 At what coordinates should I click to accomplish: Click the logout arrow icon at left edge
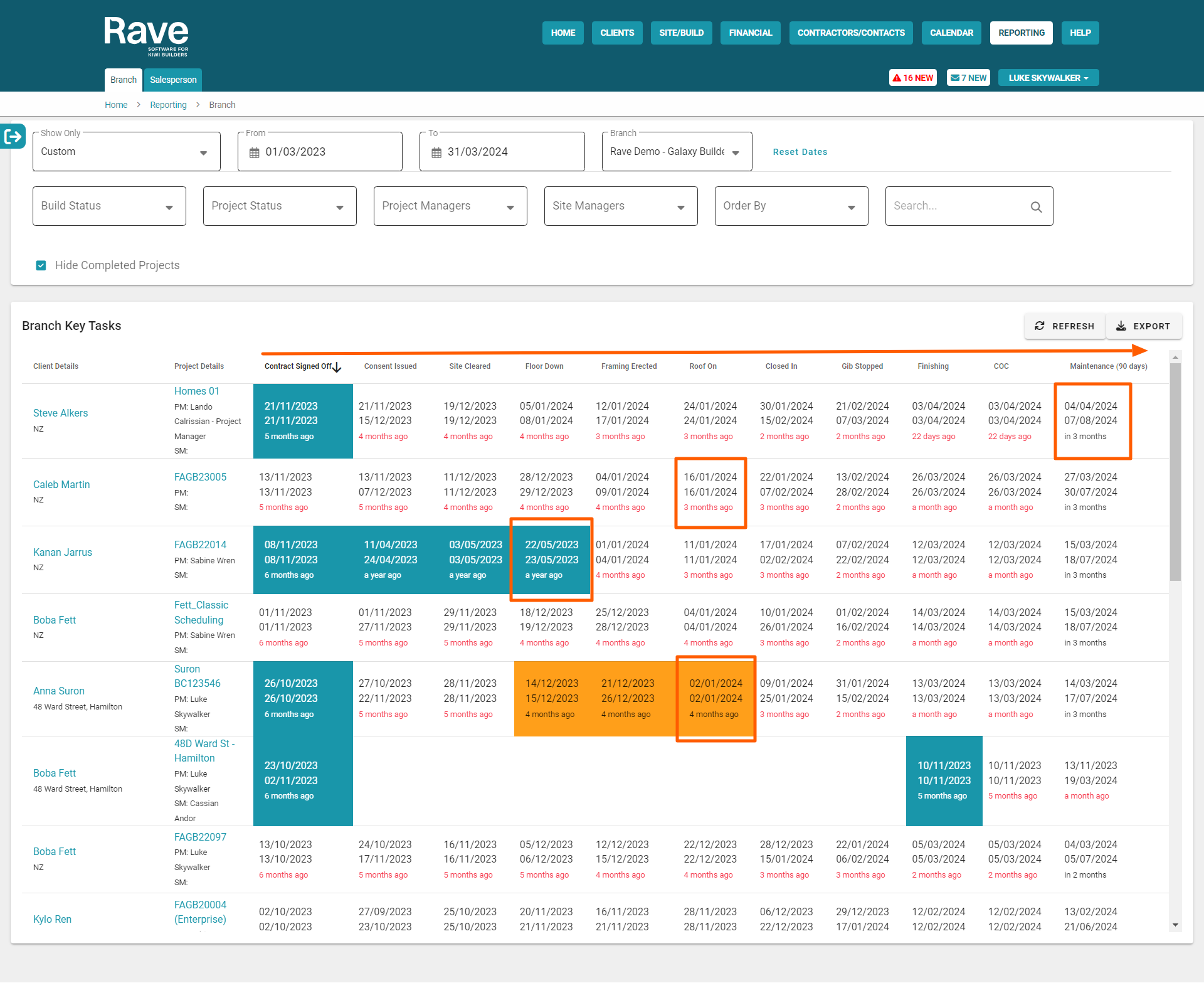click(x=13, y=136)
